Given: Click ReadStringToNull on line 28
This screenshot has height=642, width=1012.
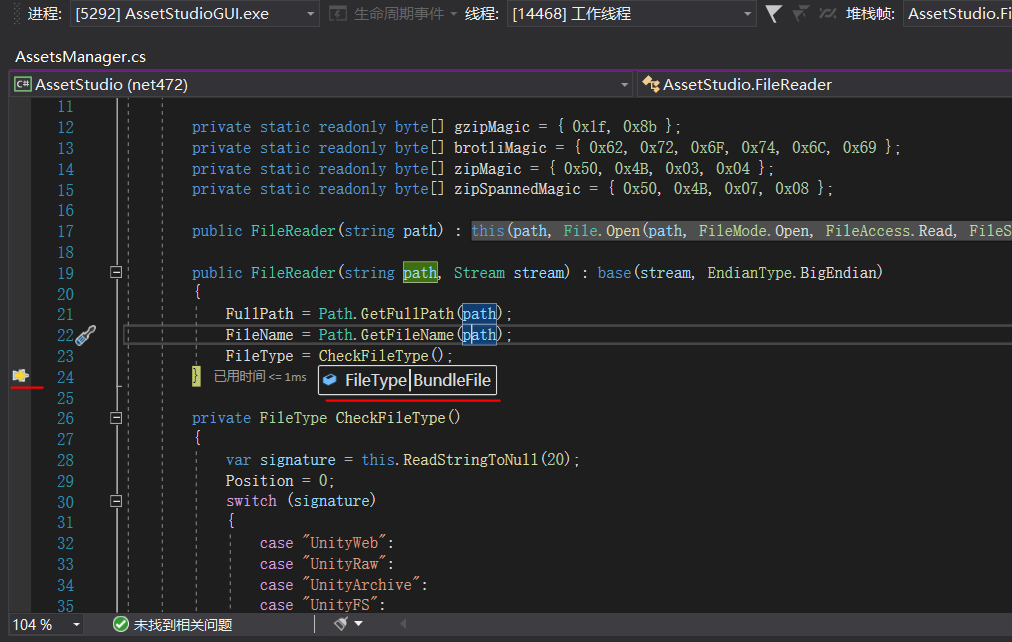Looking at the screenshot, I should [471, 460].
